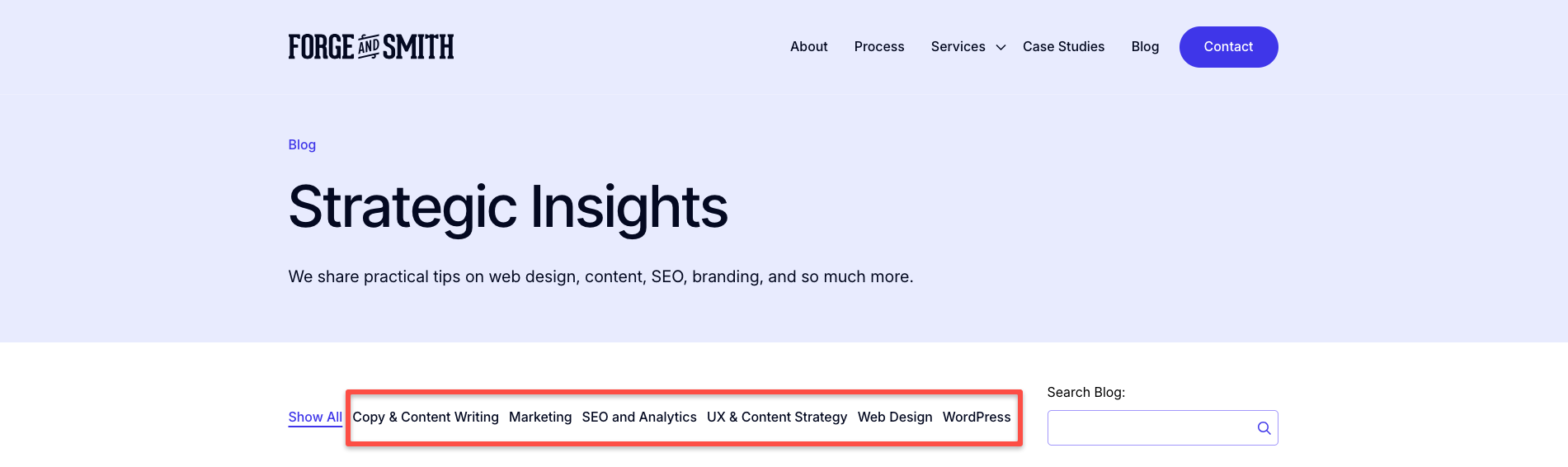Filter posts by Marketing
The image size is (1568, 467).
click(x=540, y=417)
